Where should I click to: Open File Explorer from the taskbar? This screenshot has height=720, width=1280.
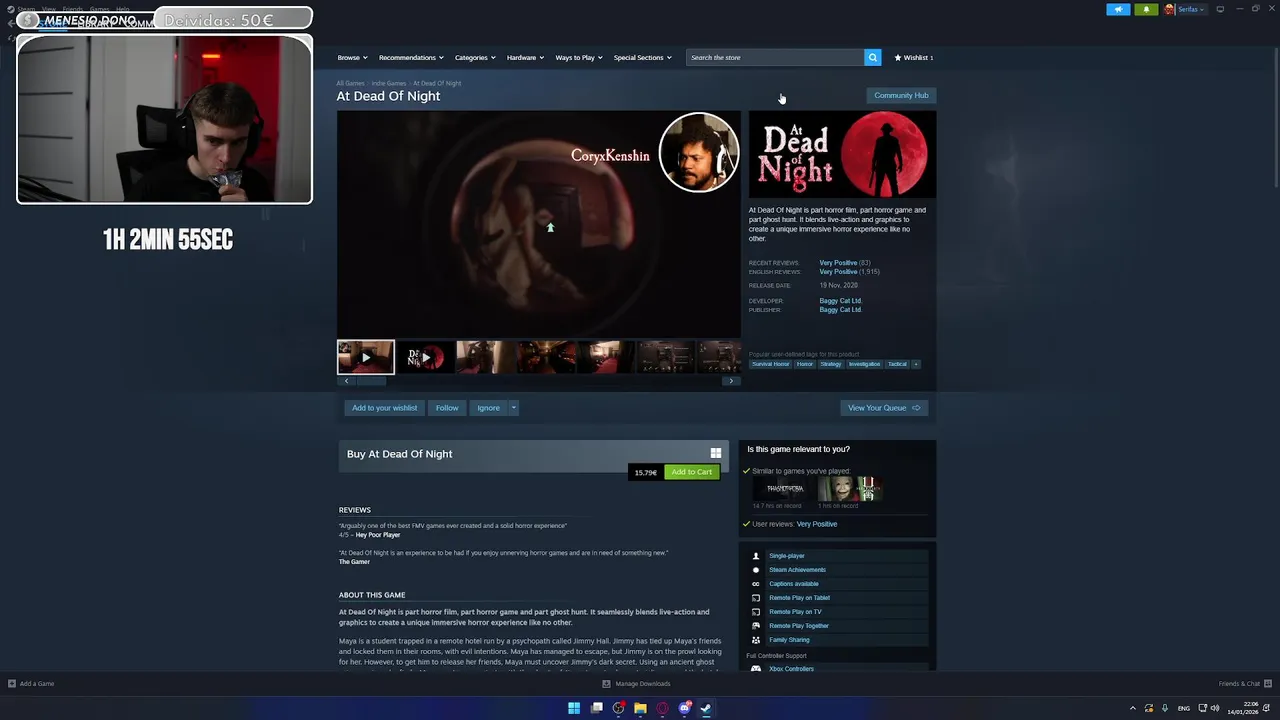point(640,708)
